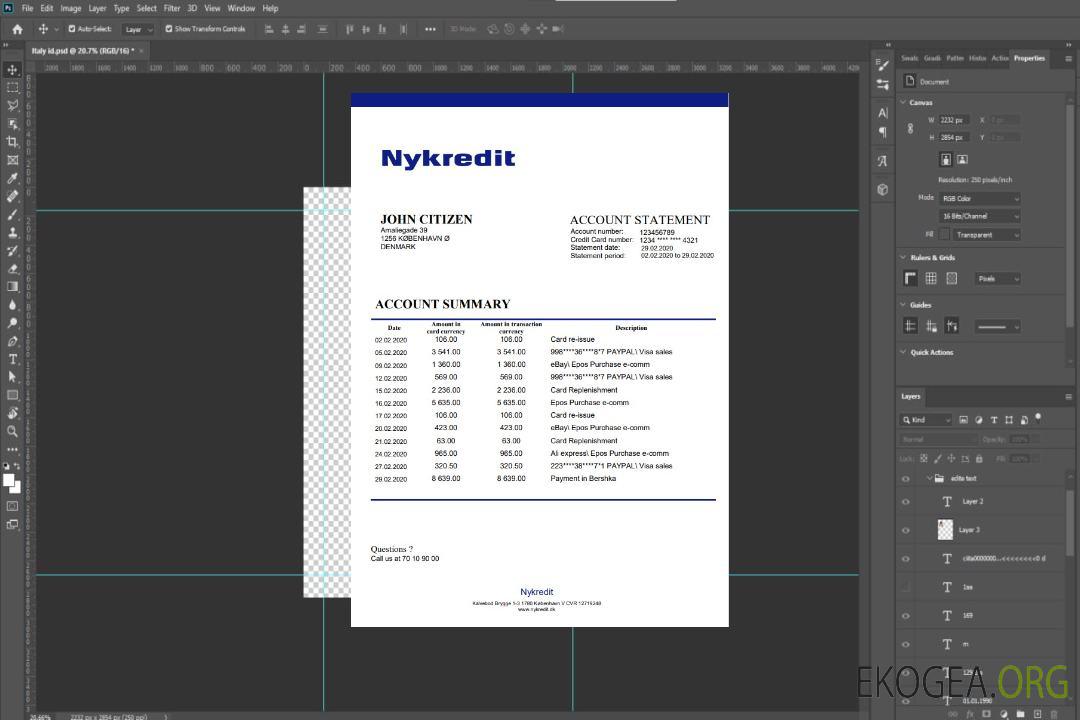Toggle Show Transform Controls checkbox
The height and width of the screenshot is (720, 1080).
point(168,29)
